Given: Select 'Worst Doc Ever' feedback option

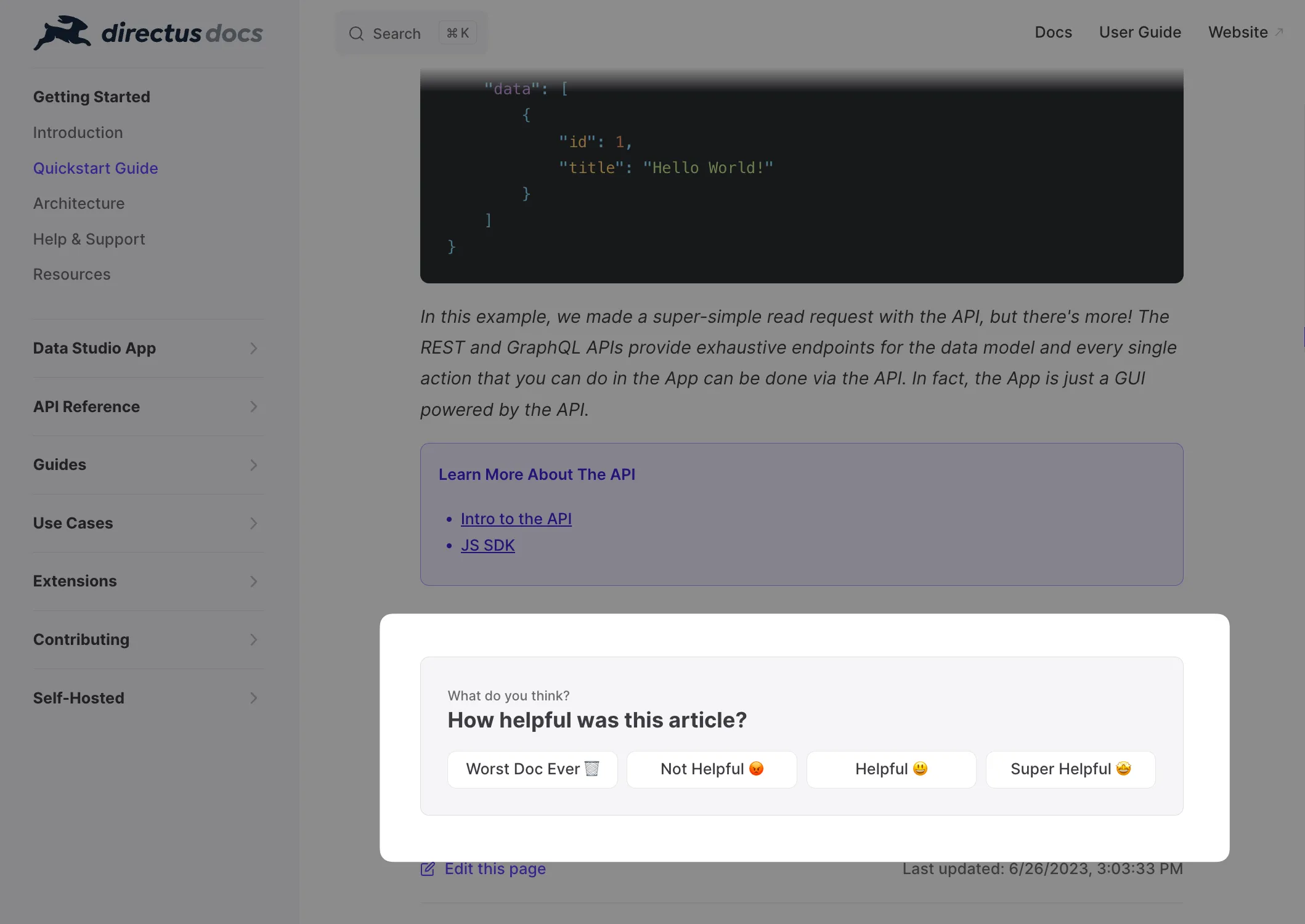Looking at the screenshot, I should point(532,769).
